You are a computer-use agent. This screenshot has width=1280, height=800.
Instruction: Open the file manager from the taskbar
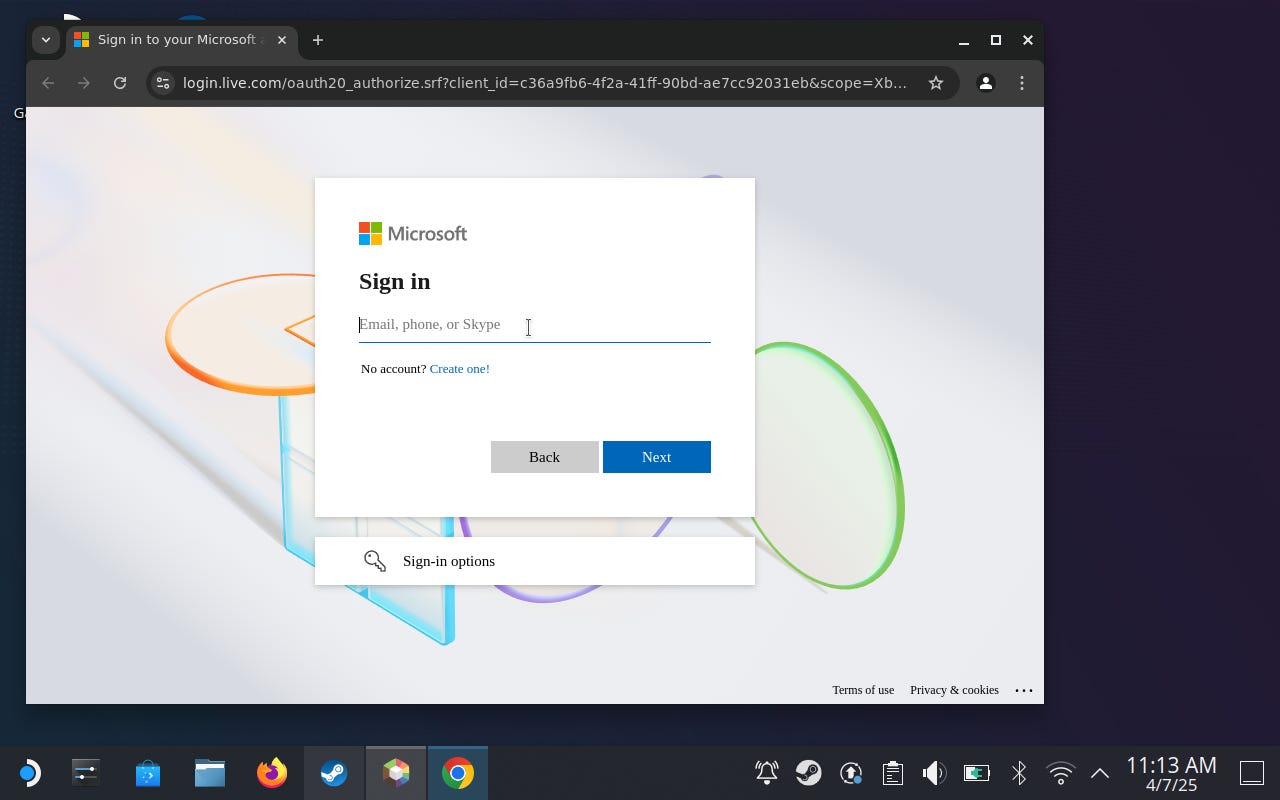(x=210, y=773)
